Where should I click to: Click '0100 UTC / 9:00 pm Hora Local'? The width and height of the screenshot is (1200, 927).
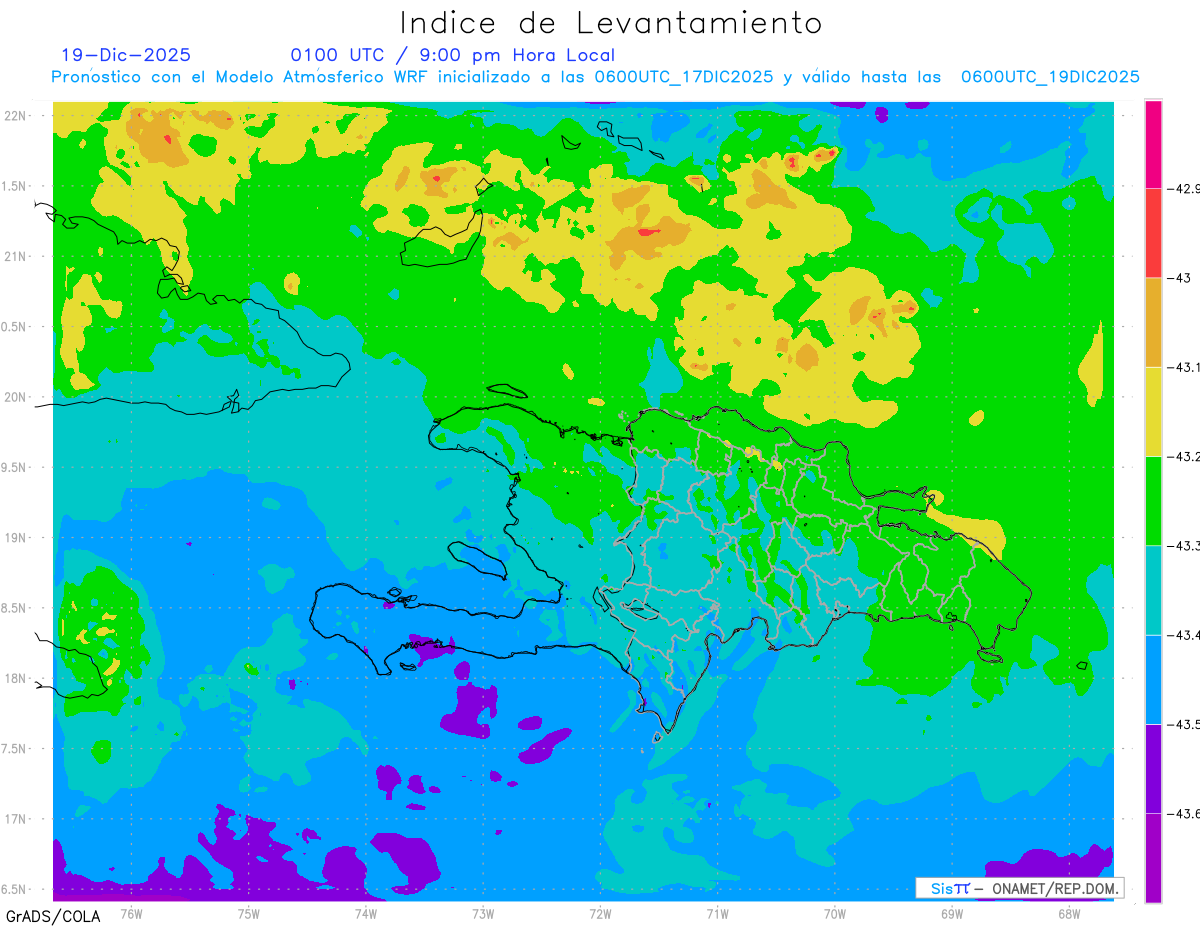(453, 55)
